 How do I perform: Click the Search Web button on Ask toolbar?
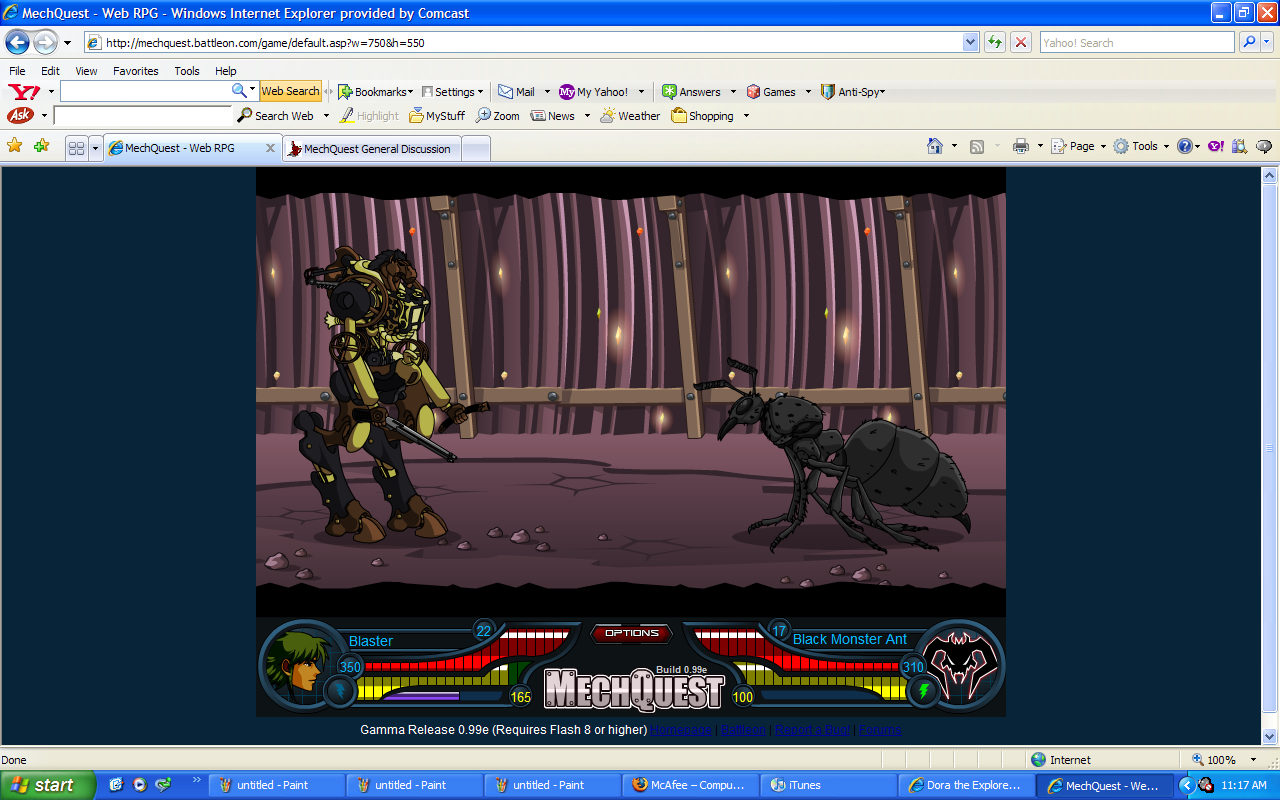(x=275, y=116)
